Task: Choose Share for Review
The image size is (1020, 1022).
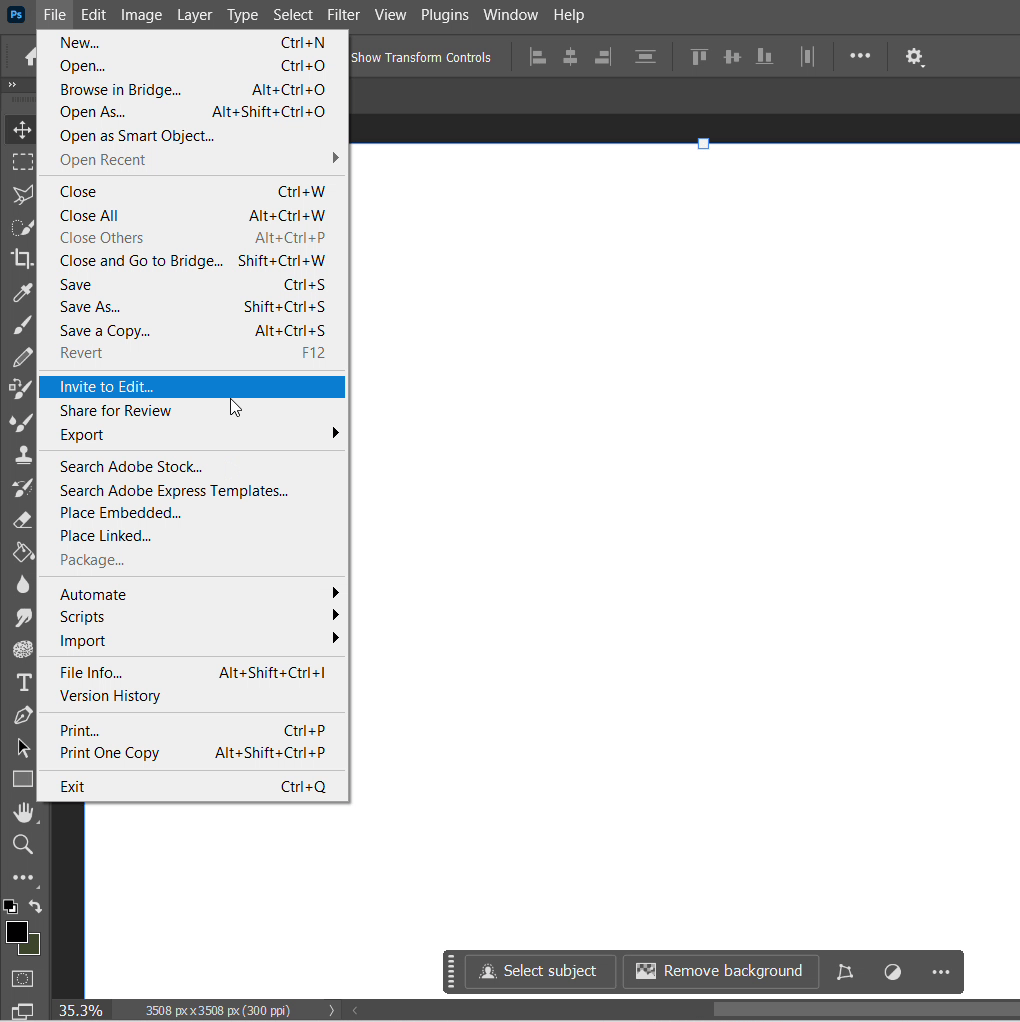Action: (192, 411)
